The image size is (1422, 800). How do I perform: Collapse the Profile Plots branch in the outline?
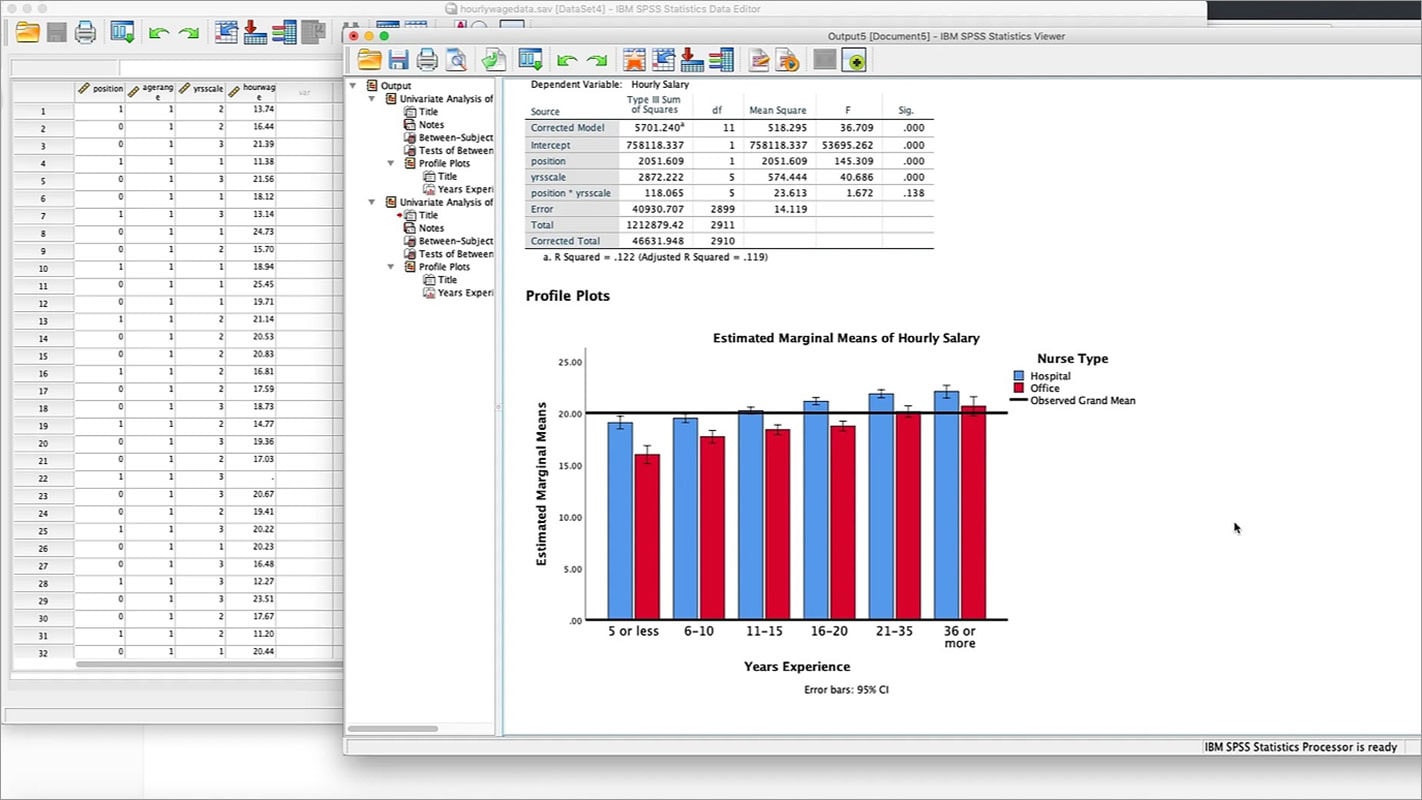point(390,163)
